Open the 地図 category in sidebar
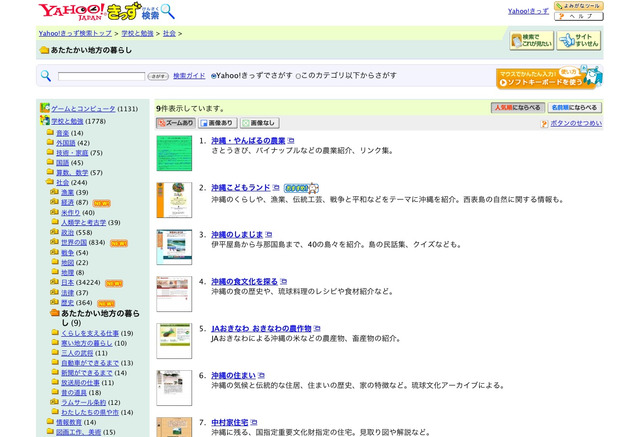This screenshot has height=437, width=640. 67,262
